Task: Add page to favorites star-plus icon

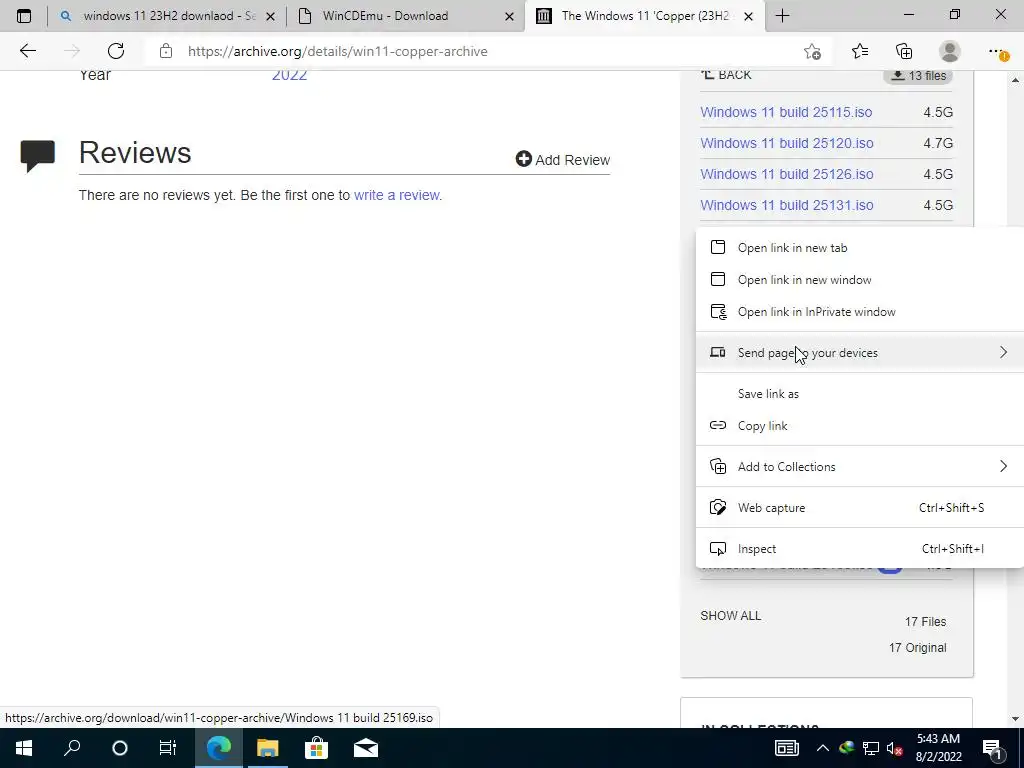Action: (812, 51)
